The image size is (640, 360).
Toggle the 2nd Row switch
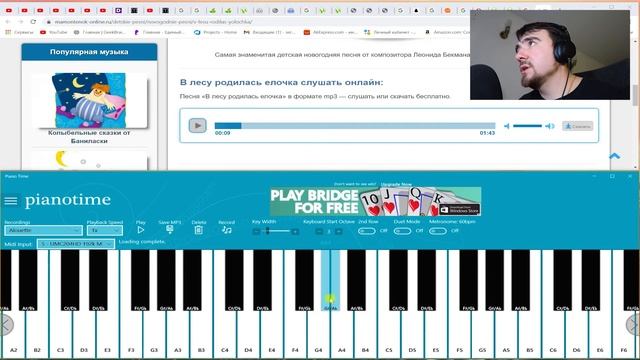[x=367, y=231]
